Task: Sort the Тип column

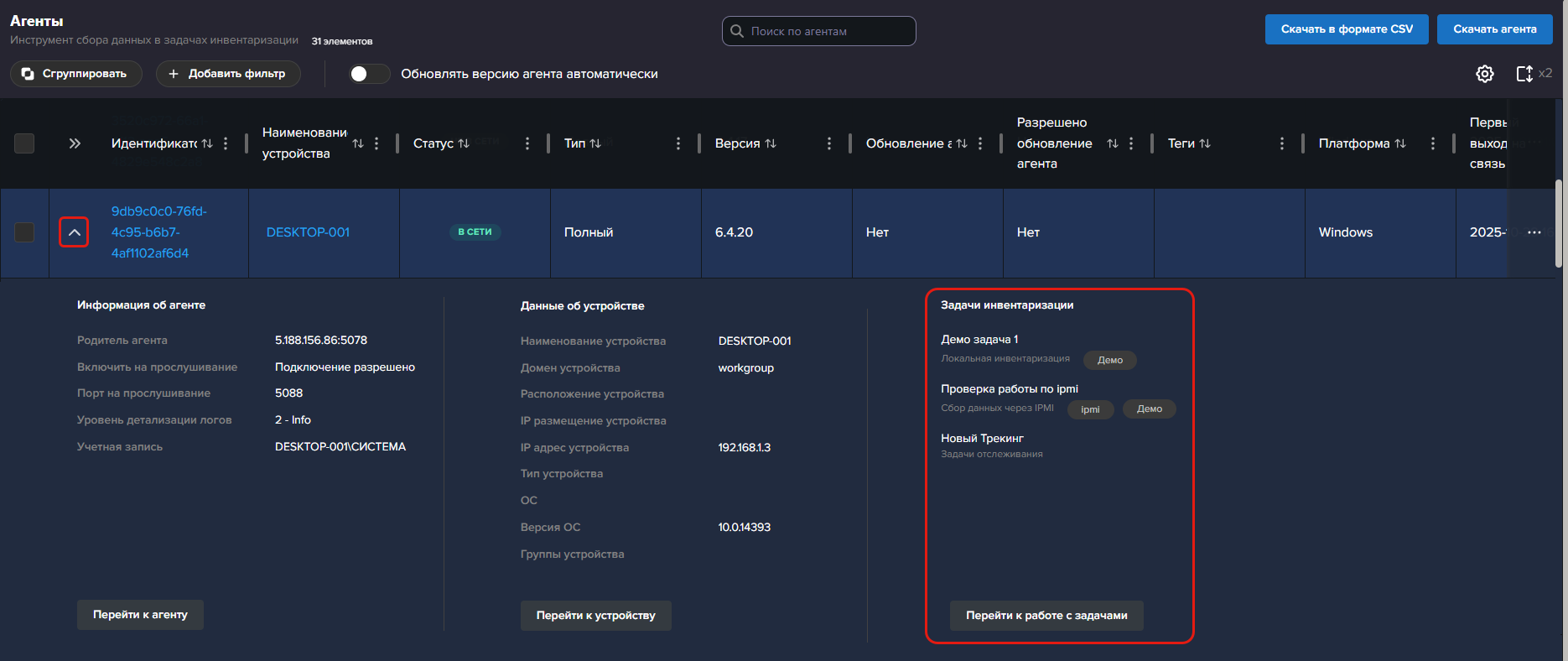Action: (595, 143)
